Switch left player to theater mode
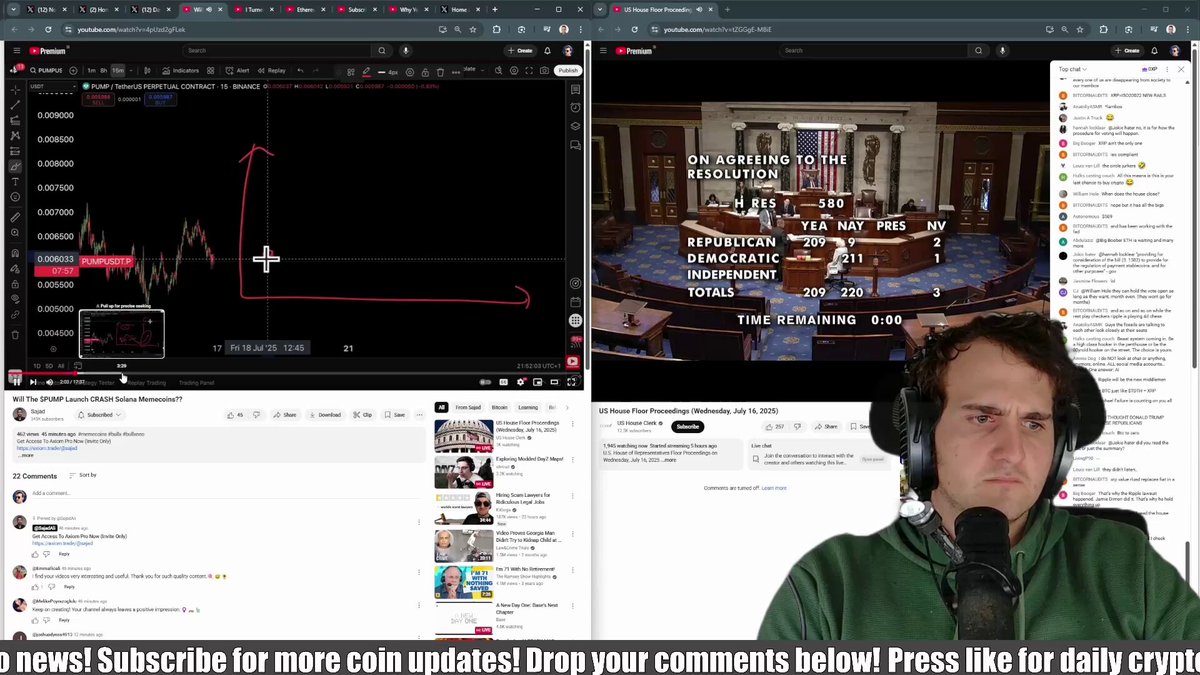The width and height of the screenshot is (1200, 675). (x=555, y=382)
